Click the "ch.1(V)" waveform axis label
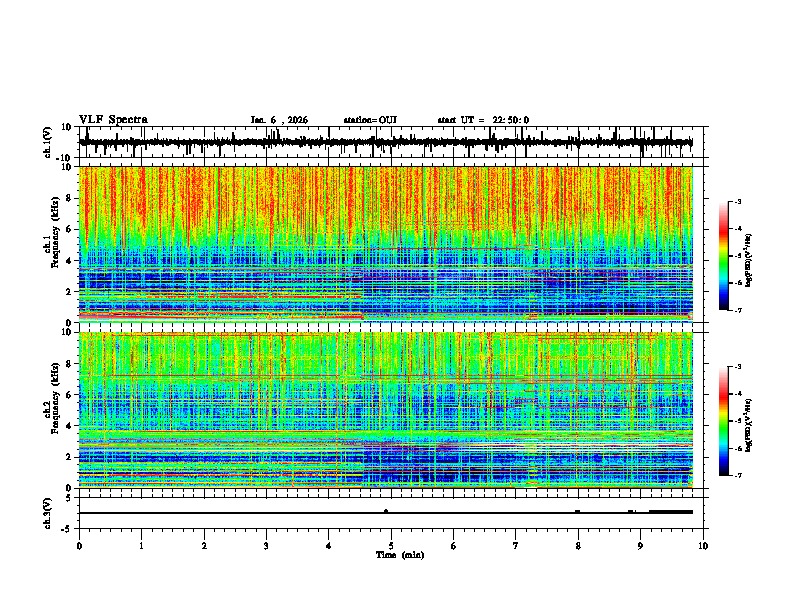The image size is (792, 612). [47, 142]
